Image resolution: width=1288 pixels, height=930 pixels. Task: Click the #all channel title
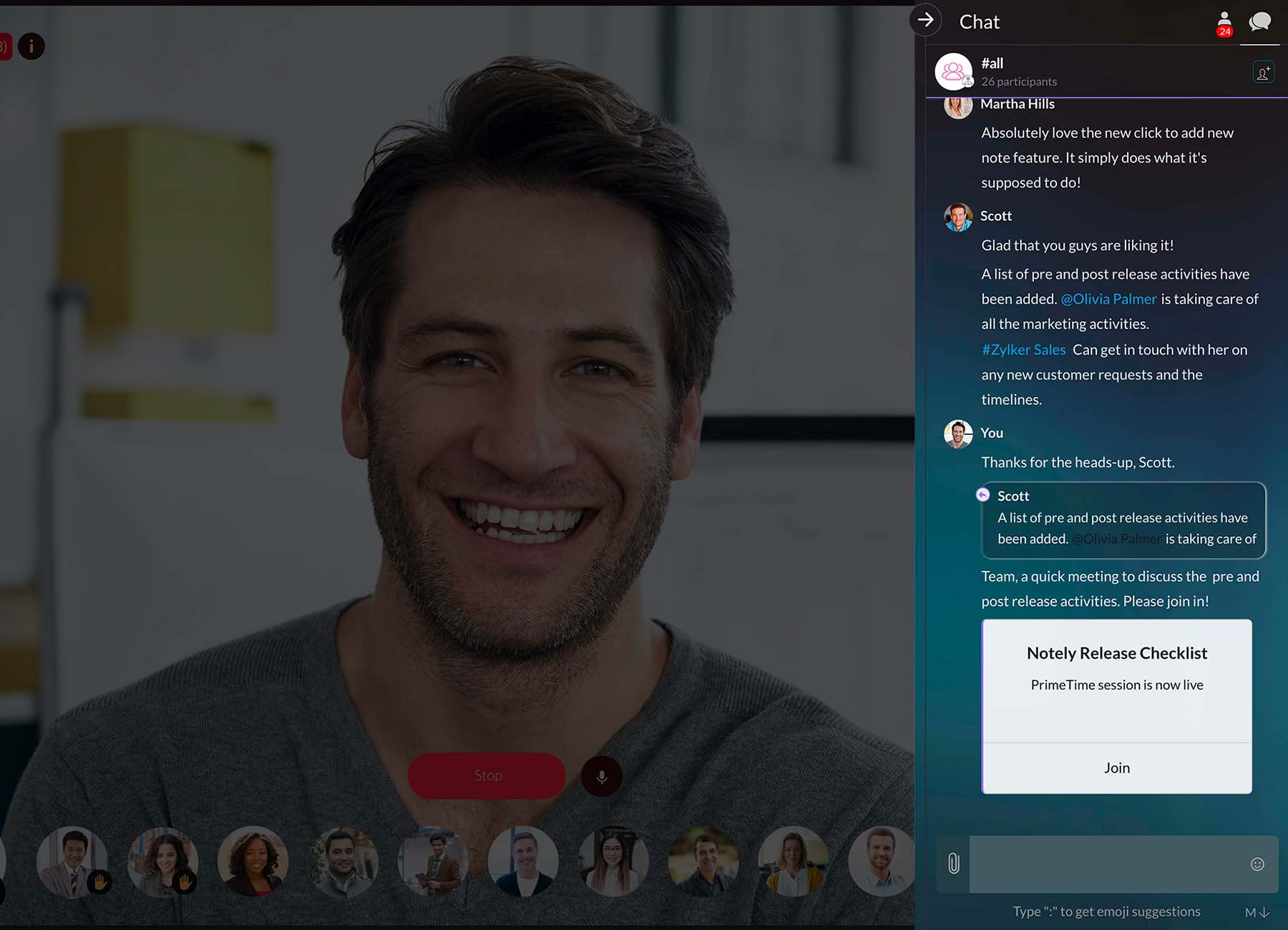tap(992, 63)
